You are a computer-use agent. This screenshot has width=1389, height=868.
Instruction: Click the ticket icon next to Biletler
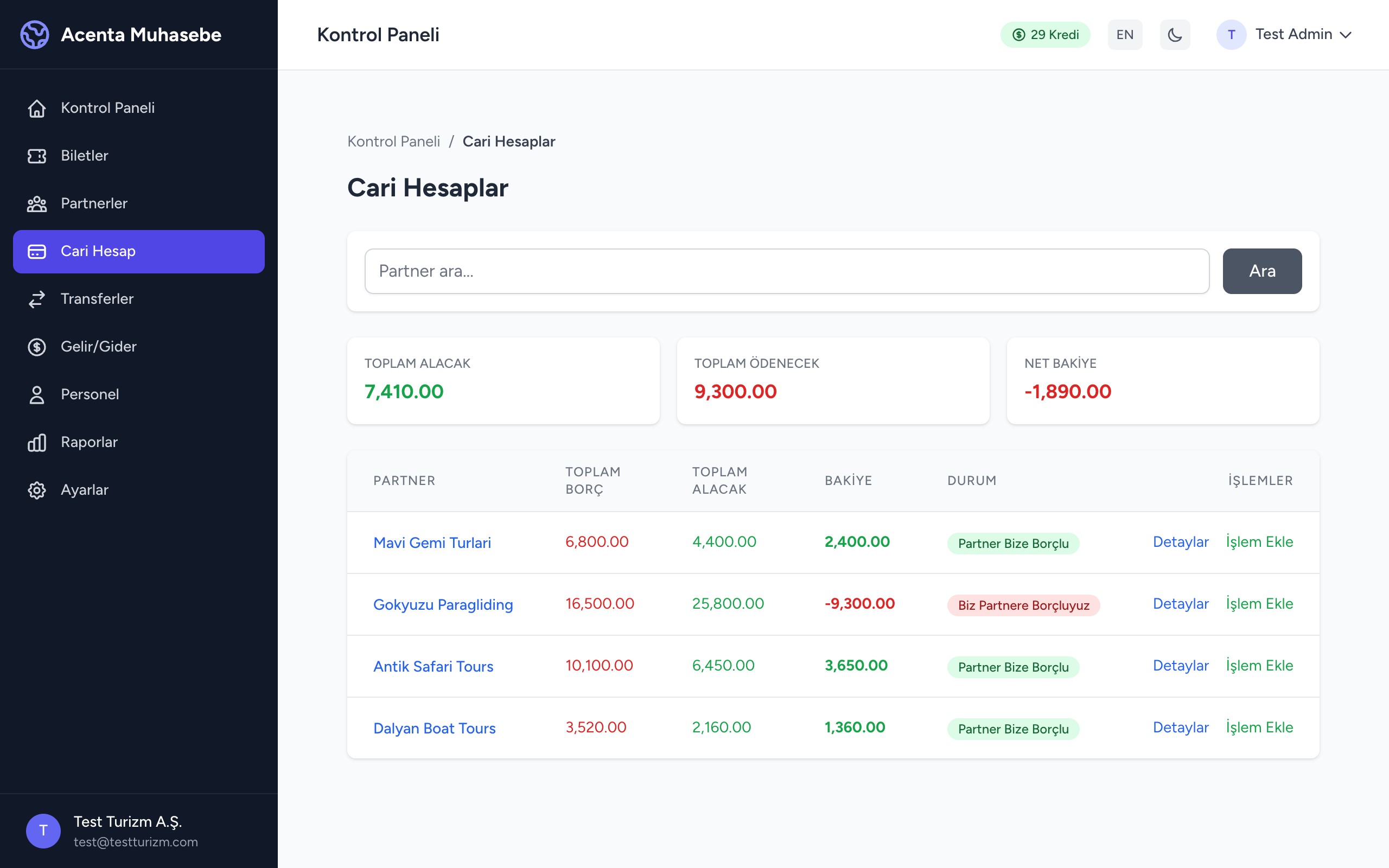click(x=37, y=156)
